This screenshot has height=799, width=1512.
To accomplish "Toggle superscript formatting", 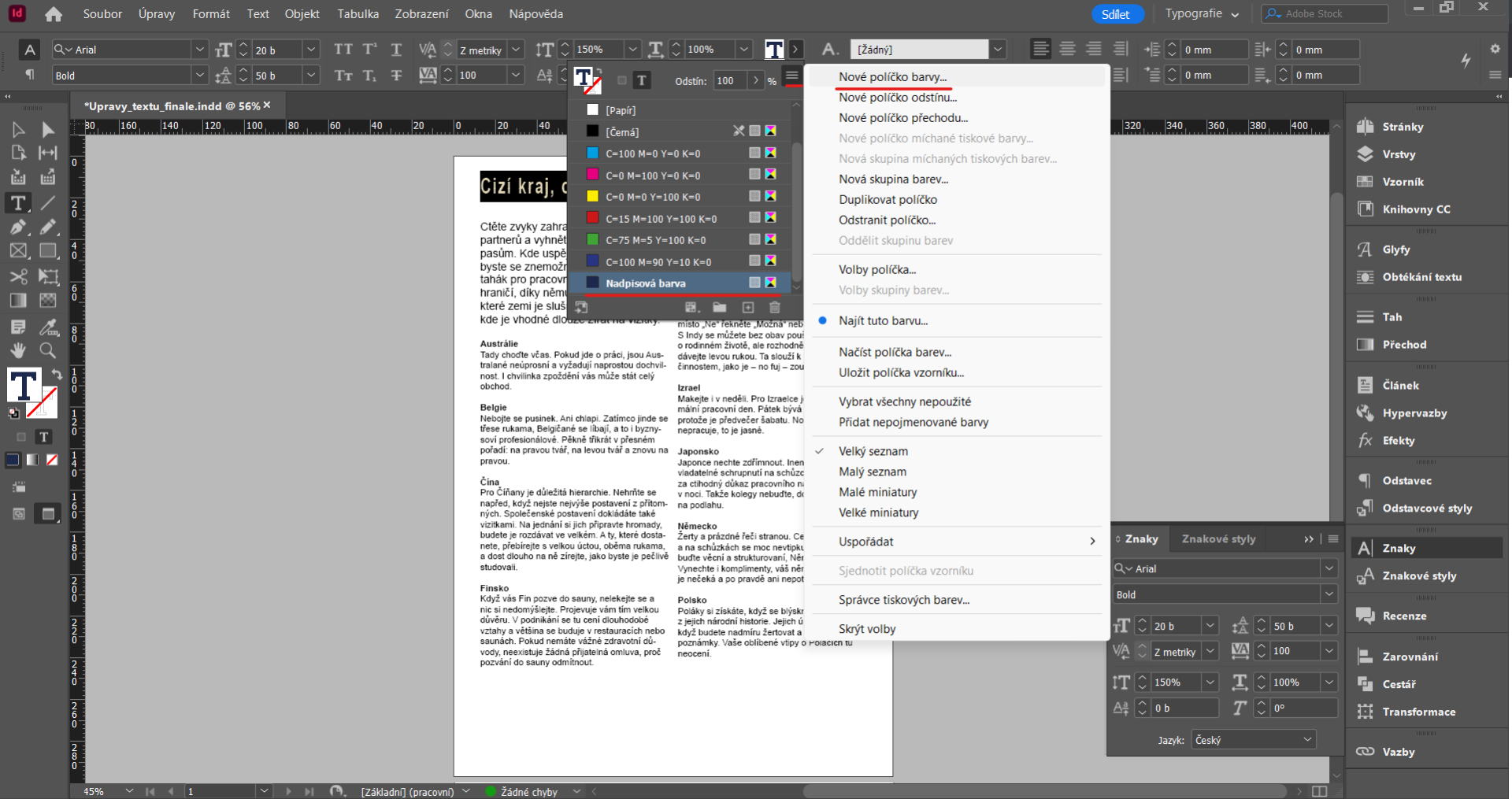I will [370, 49].
